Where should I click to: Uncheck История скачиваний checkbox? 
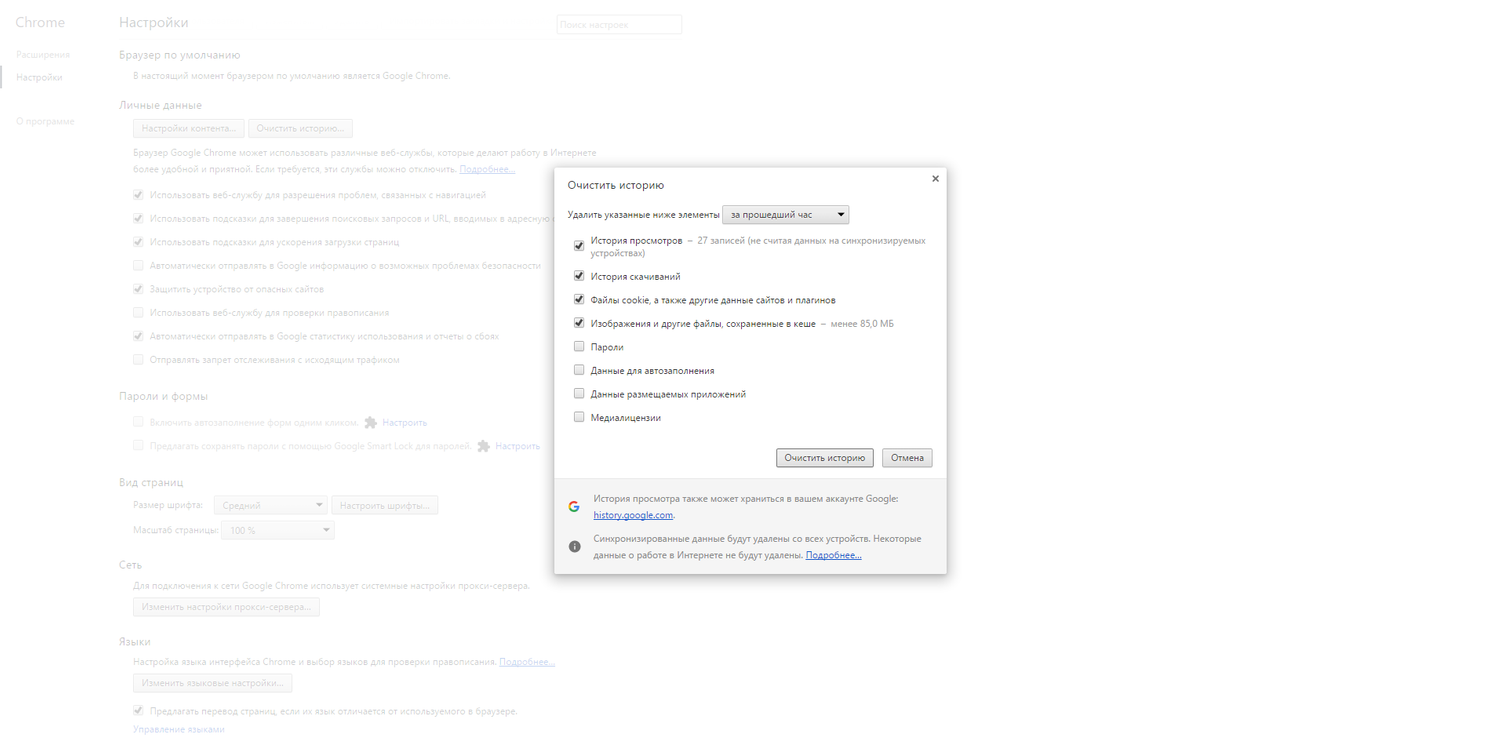(x=579, y=276)
